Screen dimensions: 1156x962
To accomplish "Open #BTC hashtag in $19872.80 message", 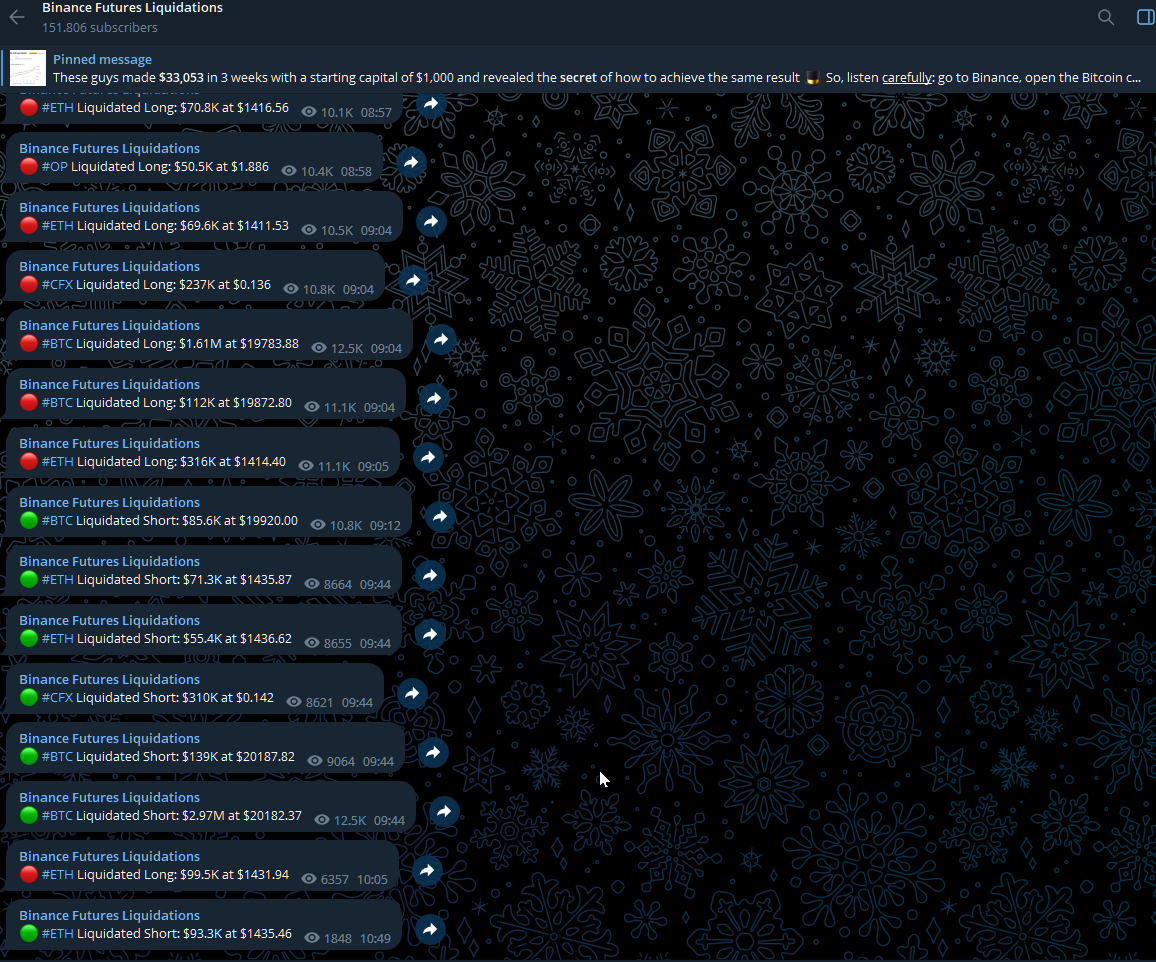I will coord(58,402).
